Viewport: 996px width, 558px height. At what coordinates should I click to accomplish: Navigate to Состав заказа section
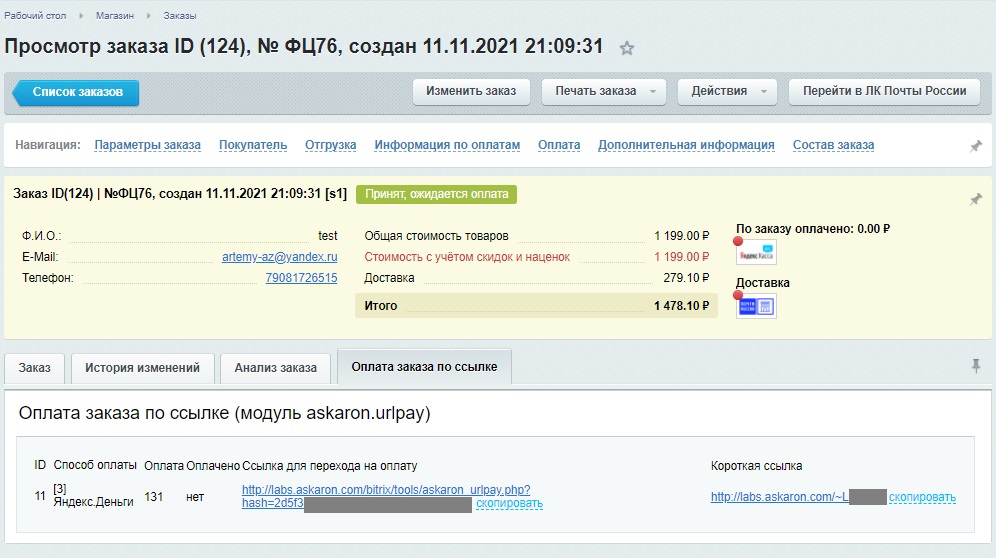coord(833,145)
